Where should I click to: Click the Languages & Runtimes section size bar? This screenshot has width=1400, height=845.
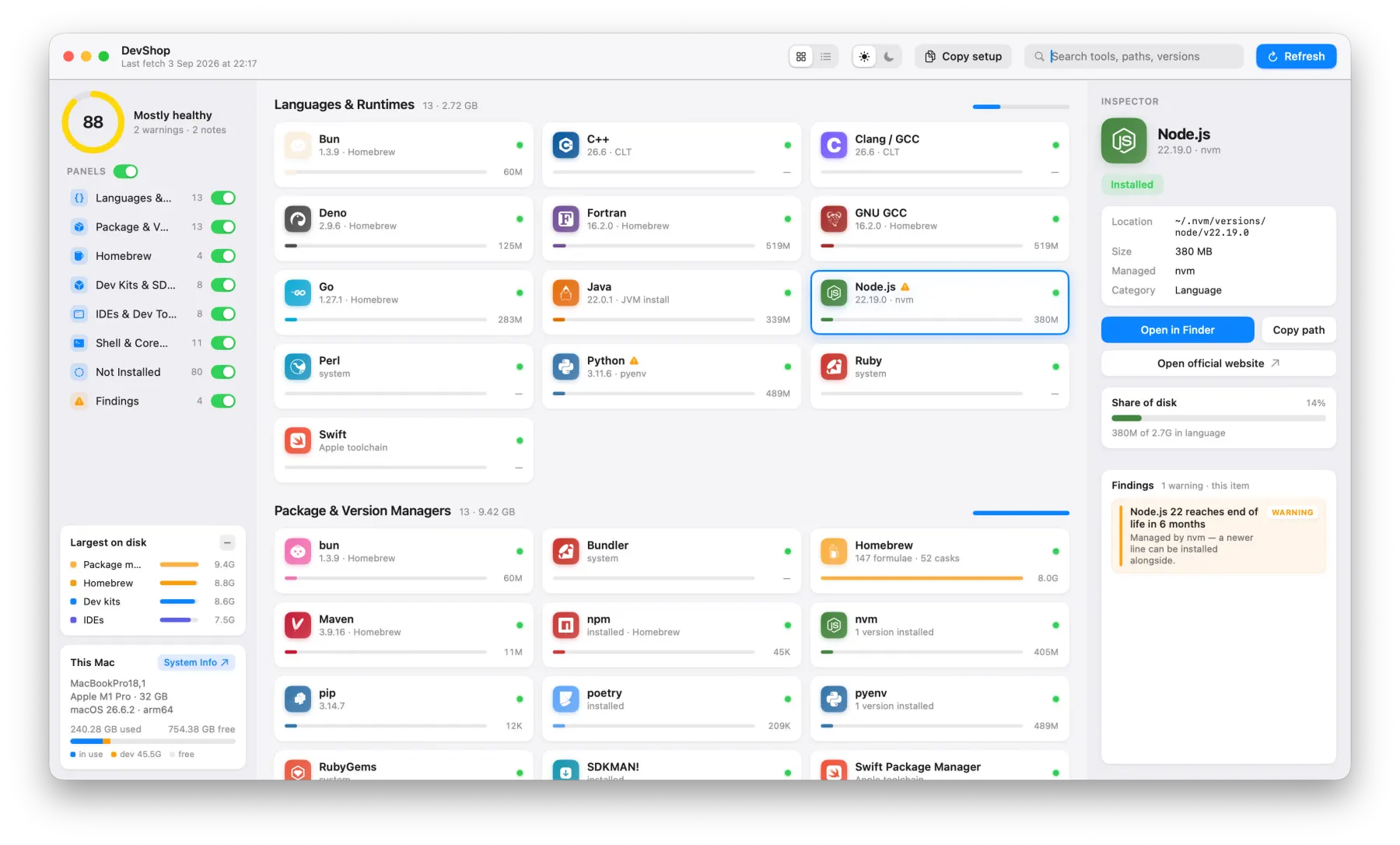pyautogui.click(x=1020, y=107)
